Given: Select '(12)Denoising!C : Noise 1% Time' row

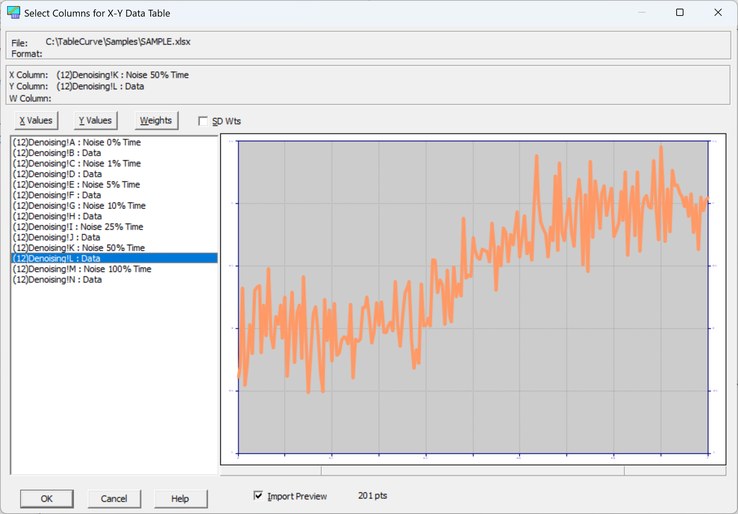Looking at the screenshot, I should pos(114,163).
